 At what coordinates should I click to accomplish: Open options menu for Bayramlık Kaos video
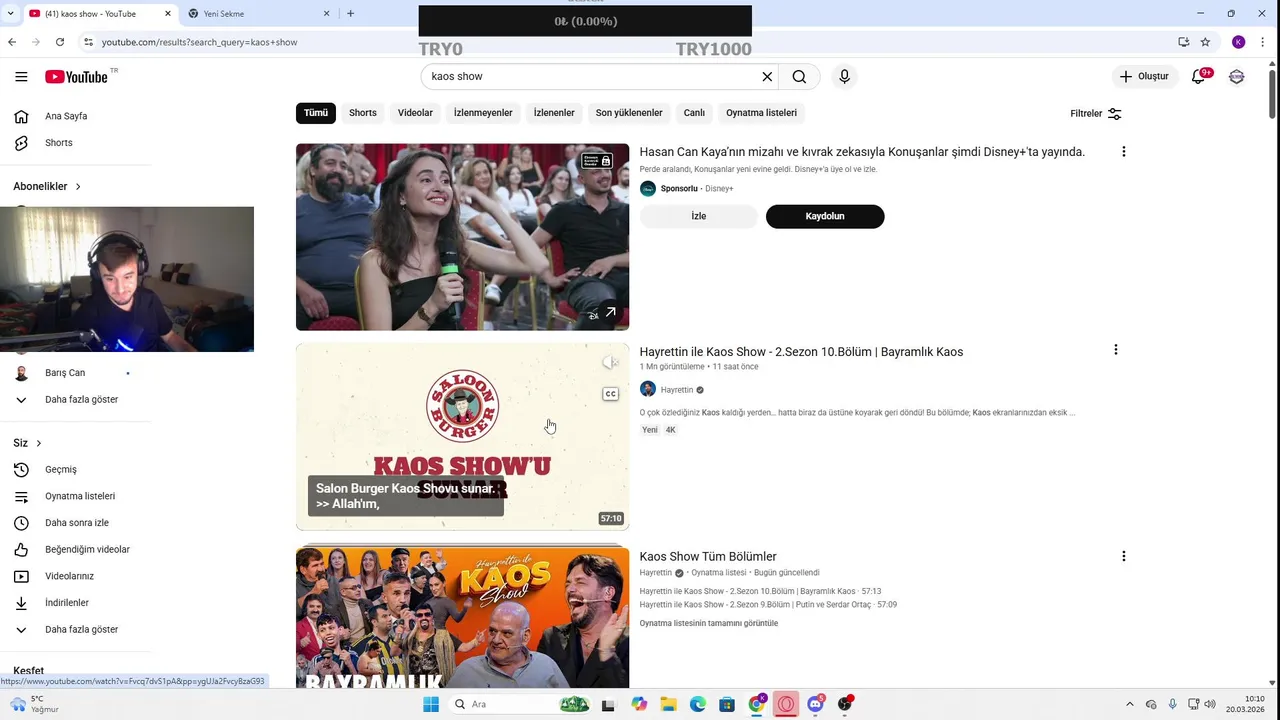coord(1115,350)
